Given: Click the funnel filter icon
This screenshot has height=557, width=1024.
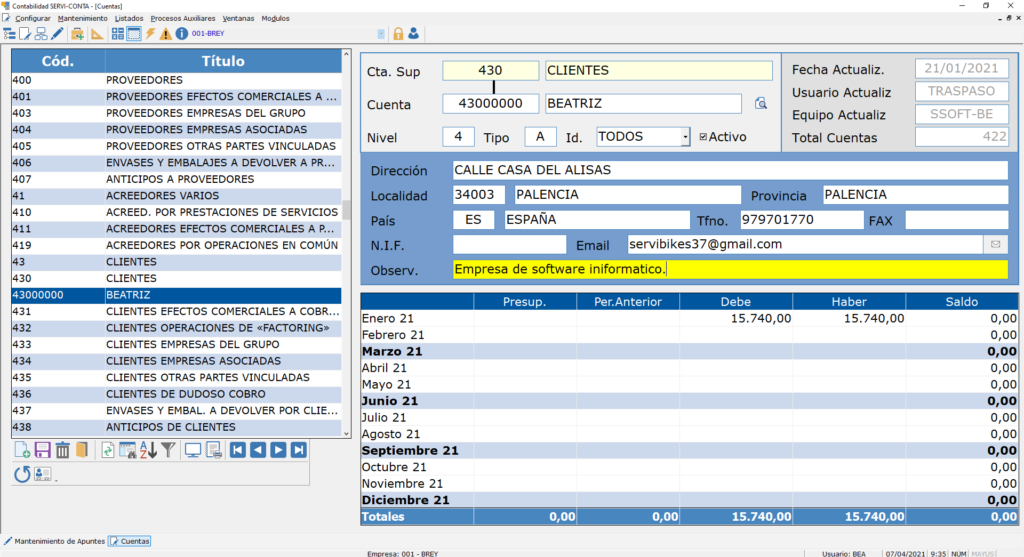Looking at the screenshot, I should pyautogui.click(x=168, y=451).
